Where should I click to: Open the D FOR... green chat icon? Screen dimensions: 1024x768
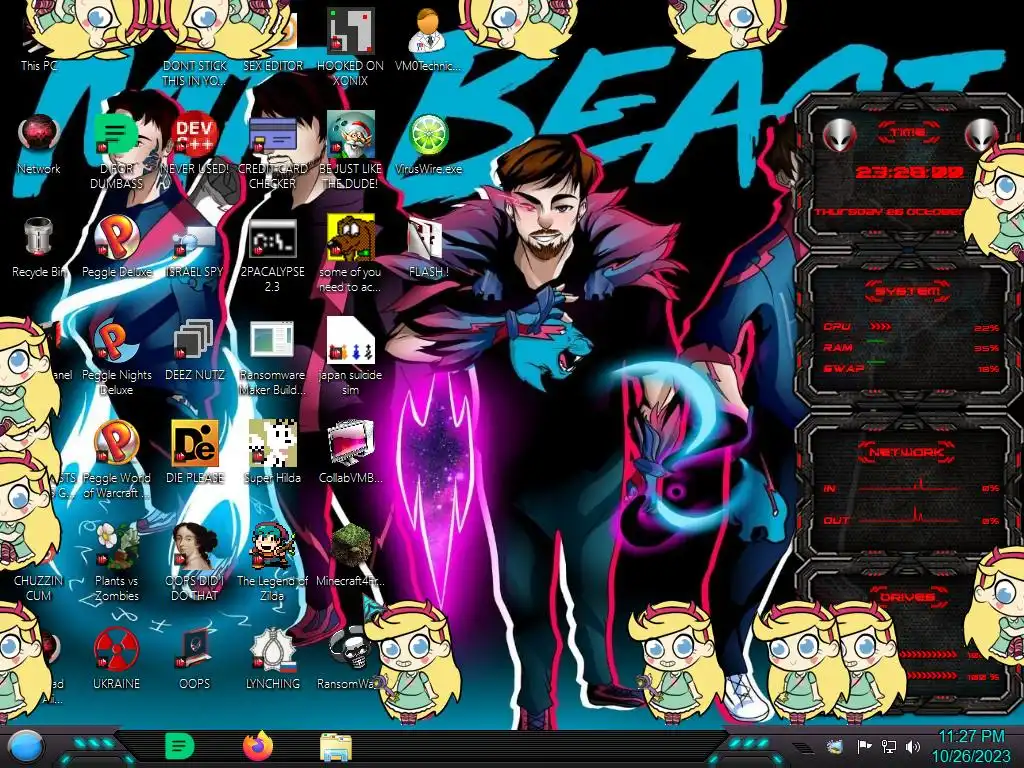point(116,150)
